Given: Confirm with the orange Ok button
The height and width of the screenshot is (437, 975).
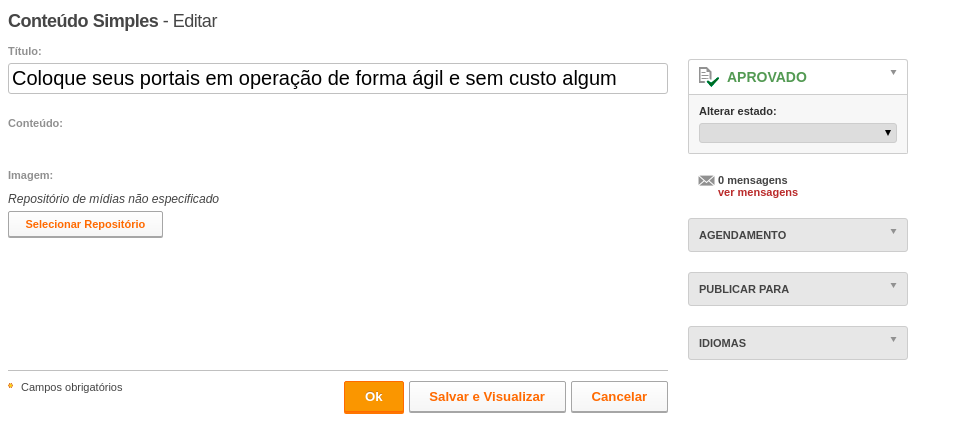Looking at the screenshot, I should tap(374, 397).
